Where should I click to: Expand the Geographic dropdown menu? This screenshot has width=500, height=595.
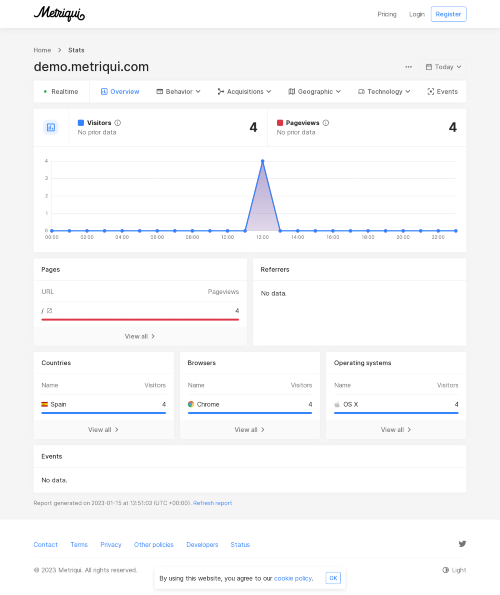coord(314,91)
